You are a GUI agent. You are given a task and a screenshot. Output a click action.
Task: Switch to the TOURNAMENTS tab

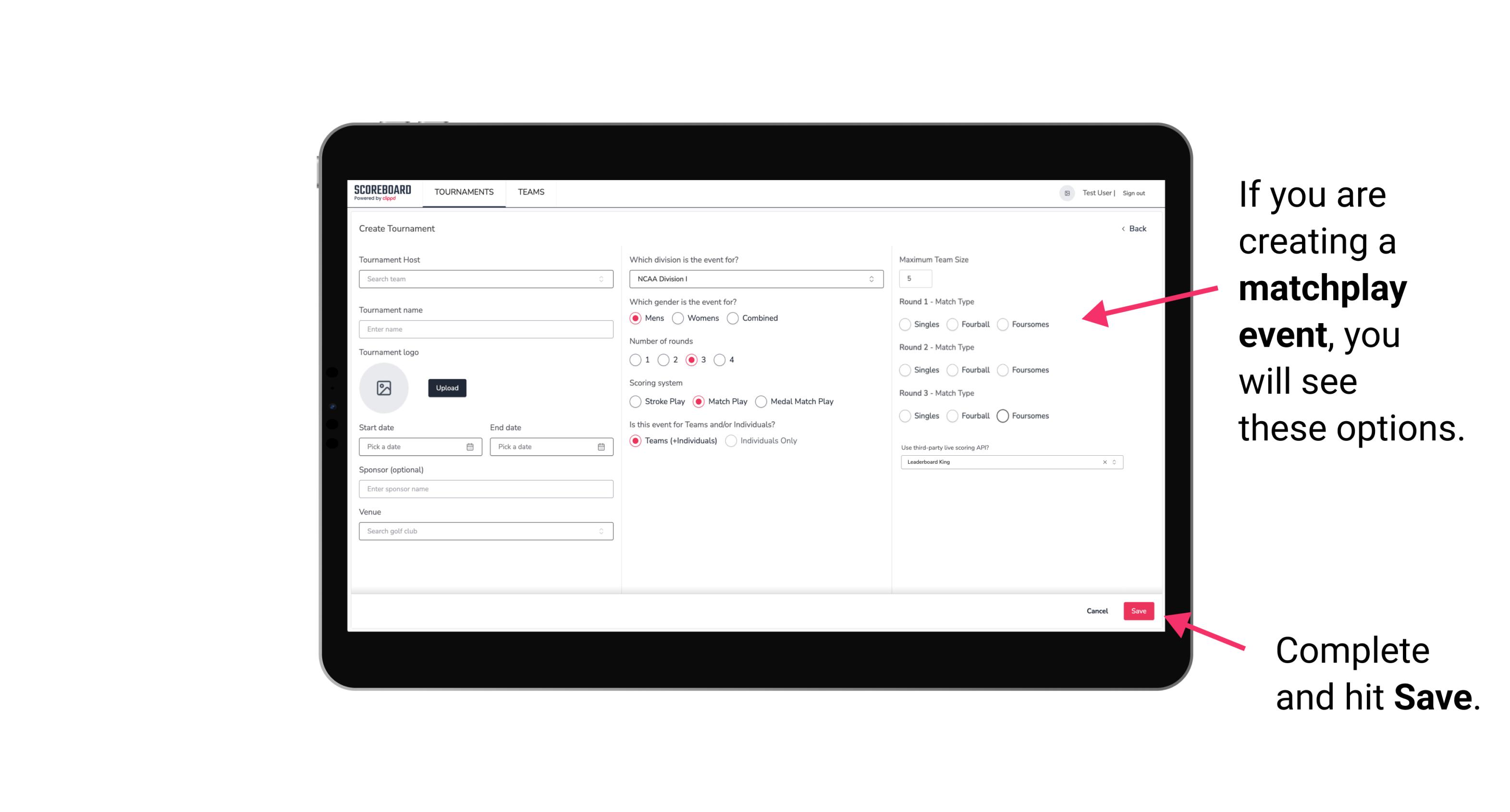[x=463, y=192]
